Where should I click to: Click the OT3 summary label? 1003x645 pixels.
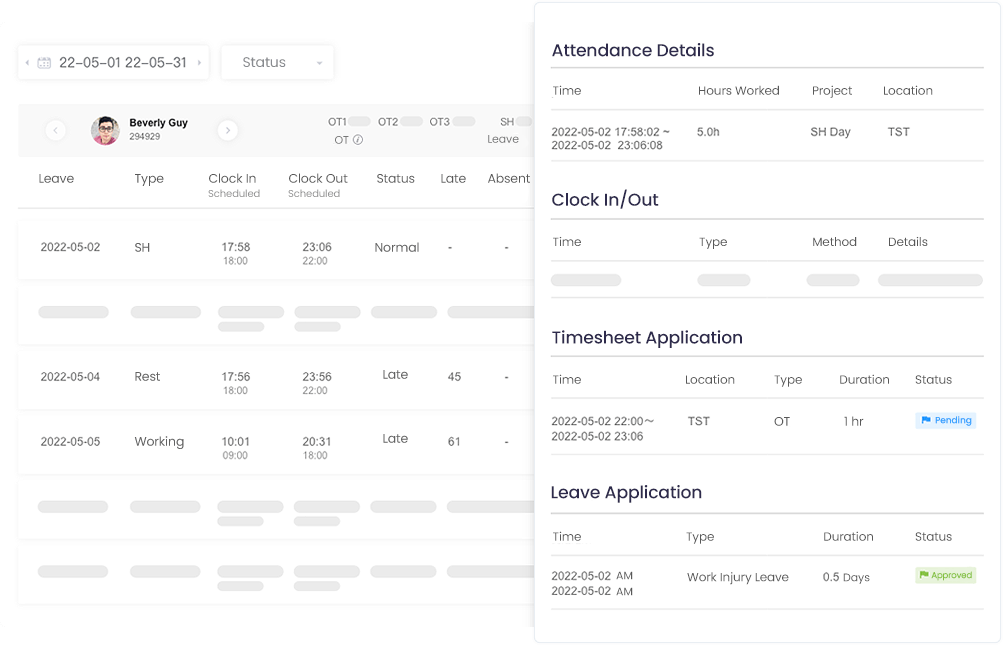coord(439,122)
